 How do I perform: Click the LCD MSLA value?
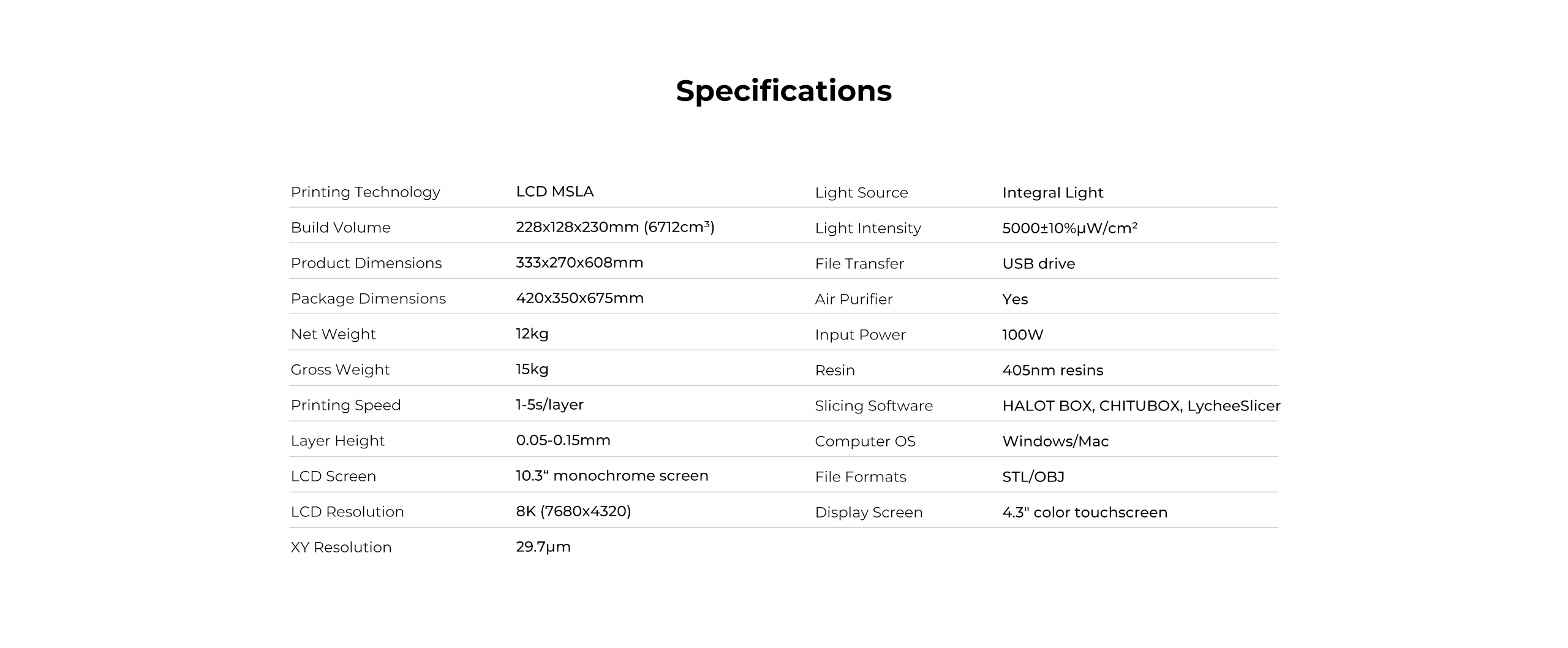point(554,192)
